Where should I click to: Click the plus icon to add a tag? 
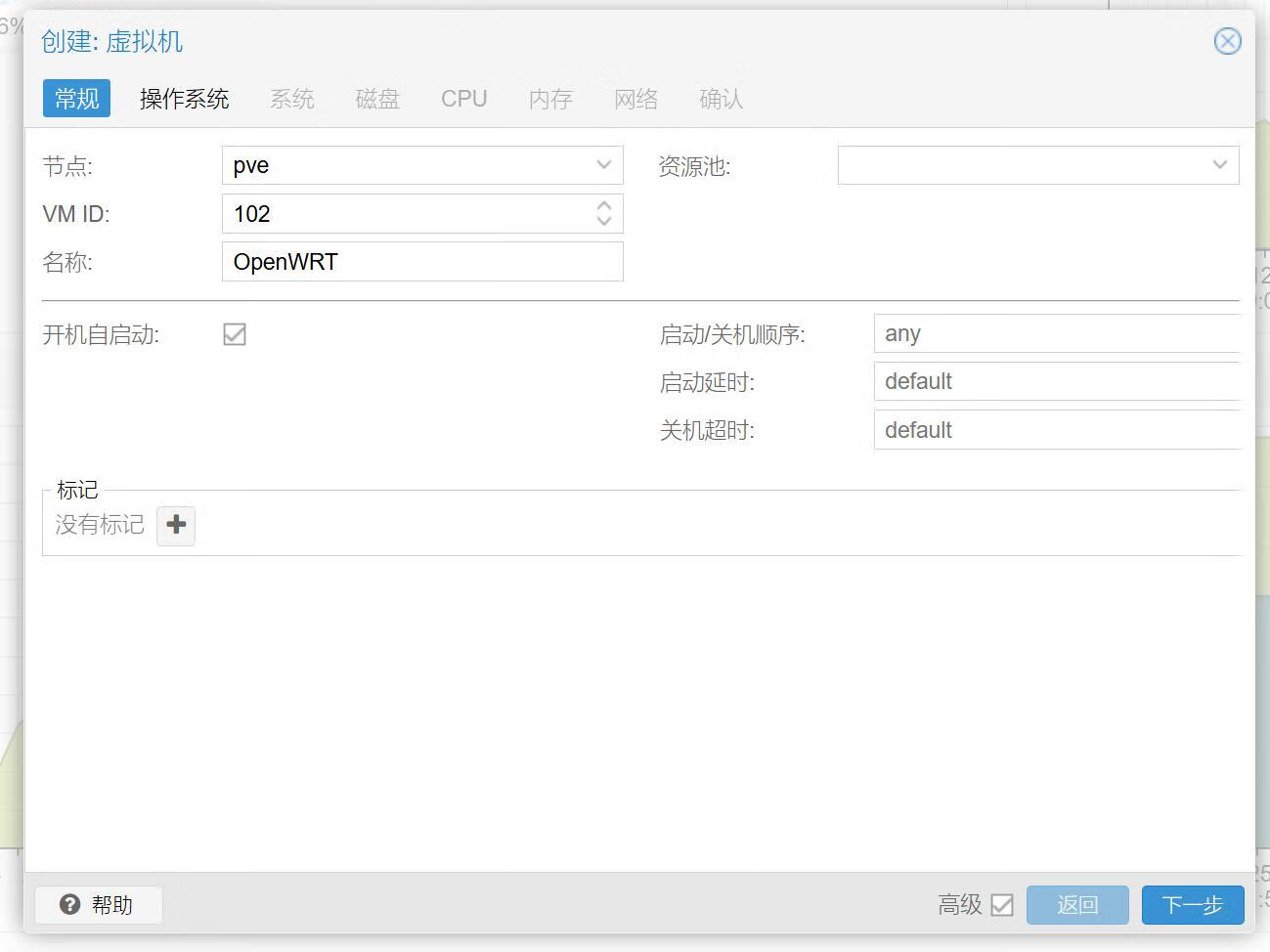176,525
